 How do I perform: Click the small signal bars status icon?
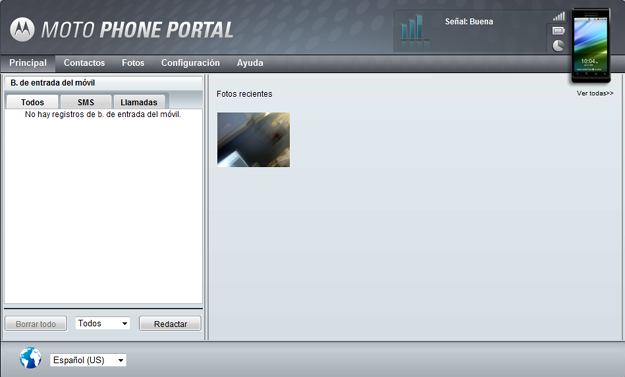pyautogui.click(x=559, y=16)
